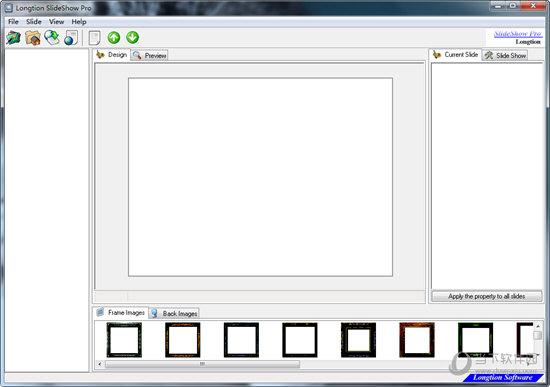Click the frame list left scroll arrow
The image size is (550, 387).
click(x=100, y=364)
